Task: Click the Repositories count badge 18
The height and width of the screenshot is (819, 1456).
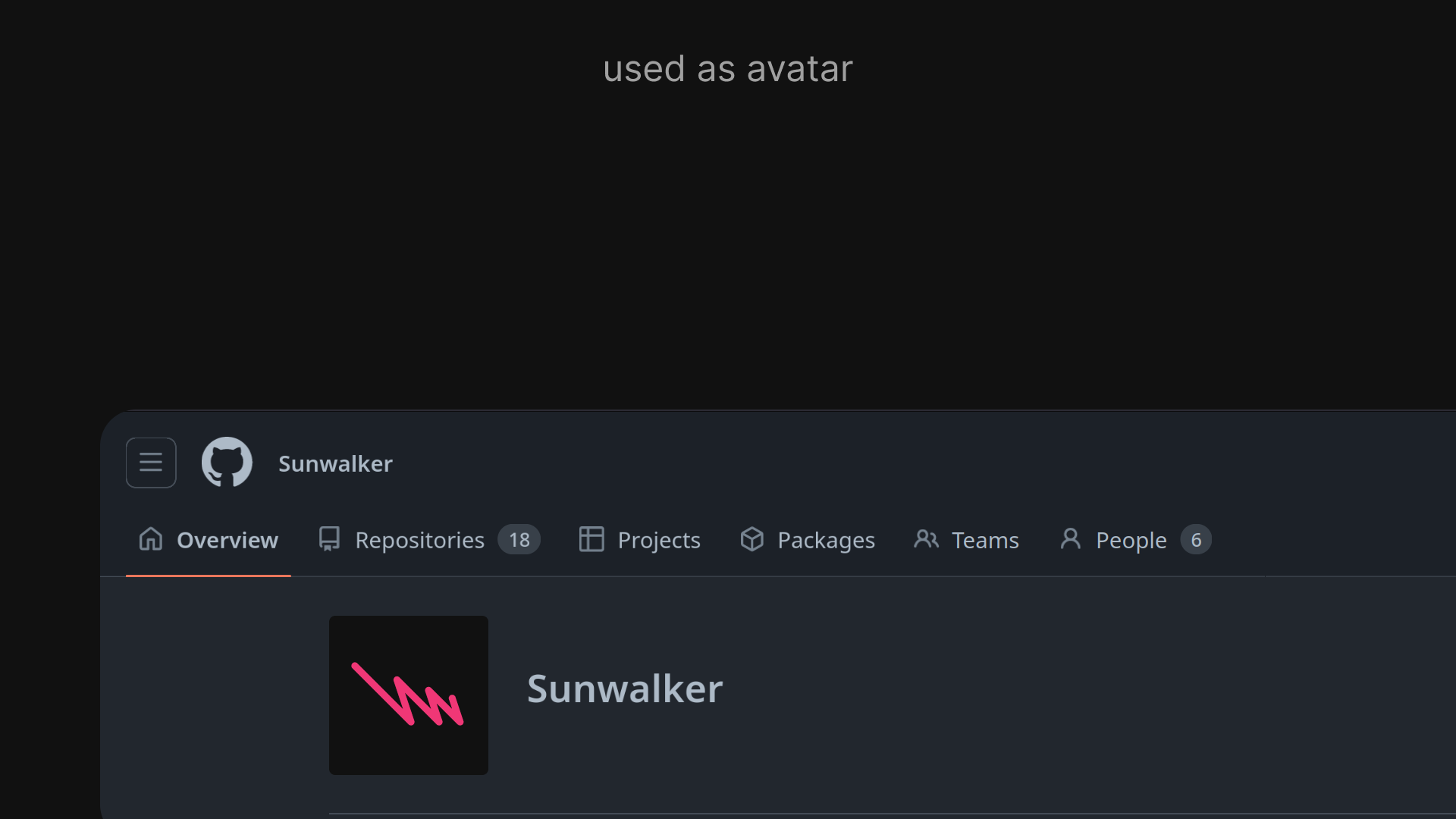Action: coord(519,540)
